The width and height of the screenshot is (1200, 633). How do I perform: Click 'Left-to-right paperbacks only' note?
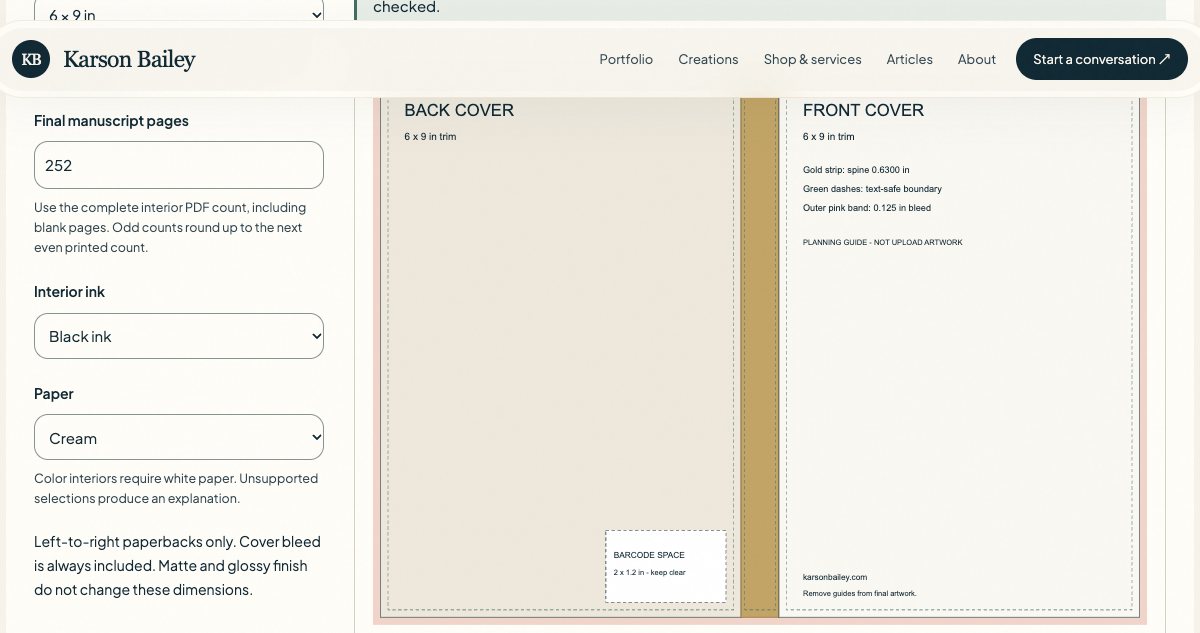177,566
